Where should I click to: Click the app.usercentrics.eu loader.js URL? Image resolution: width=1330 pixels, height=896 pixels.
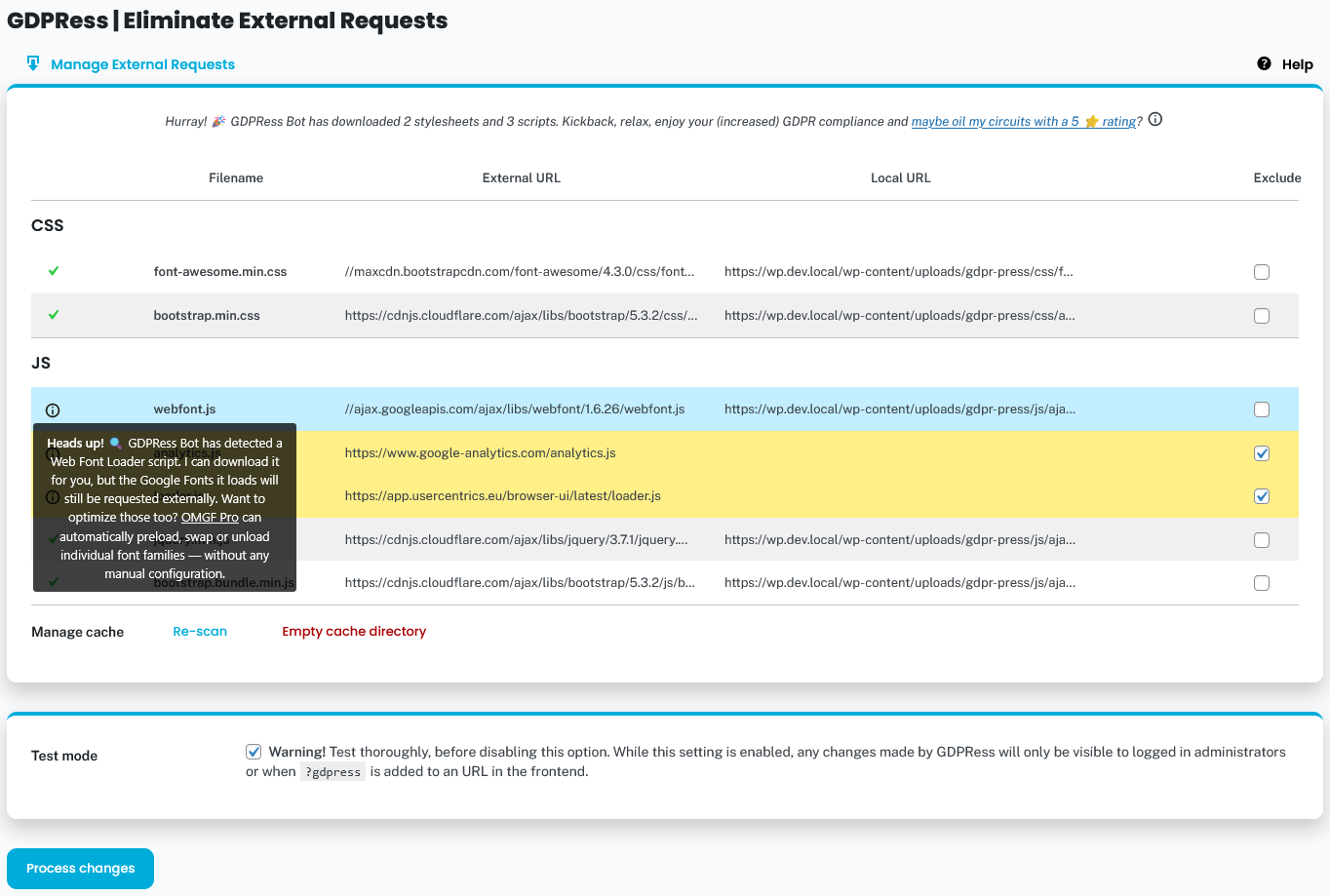coord(503,496)
